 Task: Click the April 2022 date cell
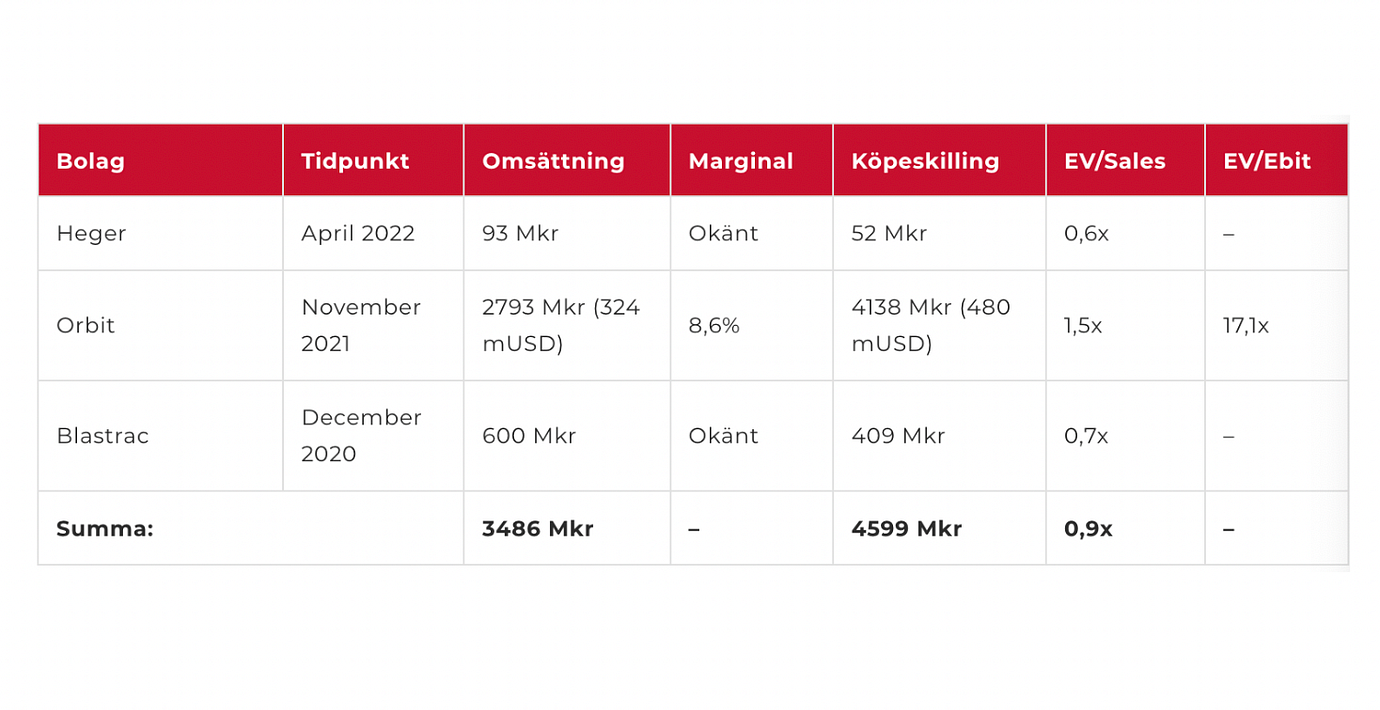[x=358, y=233]
